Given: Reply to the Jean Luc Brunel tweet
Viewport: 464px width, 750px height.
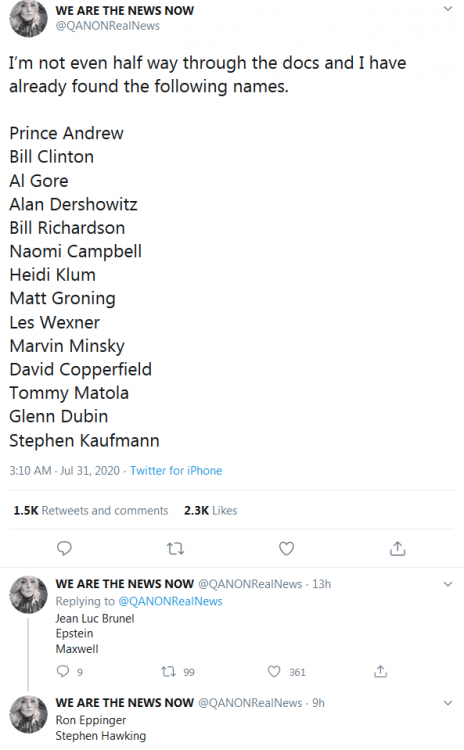Looking at the screenshot, I should pyautogui.click(x=63, y=672).
